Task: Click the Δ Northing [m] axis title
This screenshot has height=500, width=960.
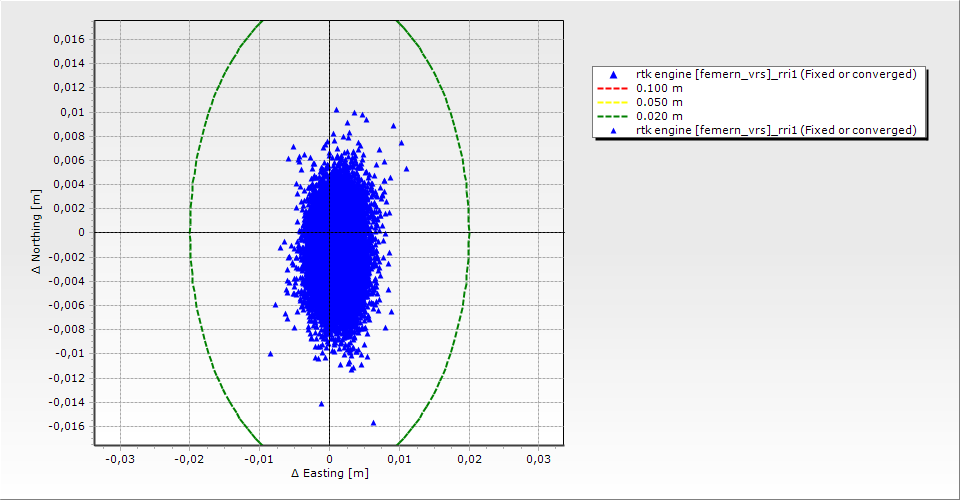Action: pyautogui.click(x=38, y=232)
